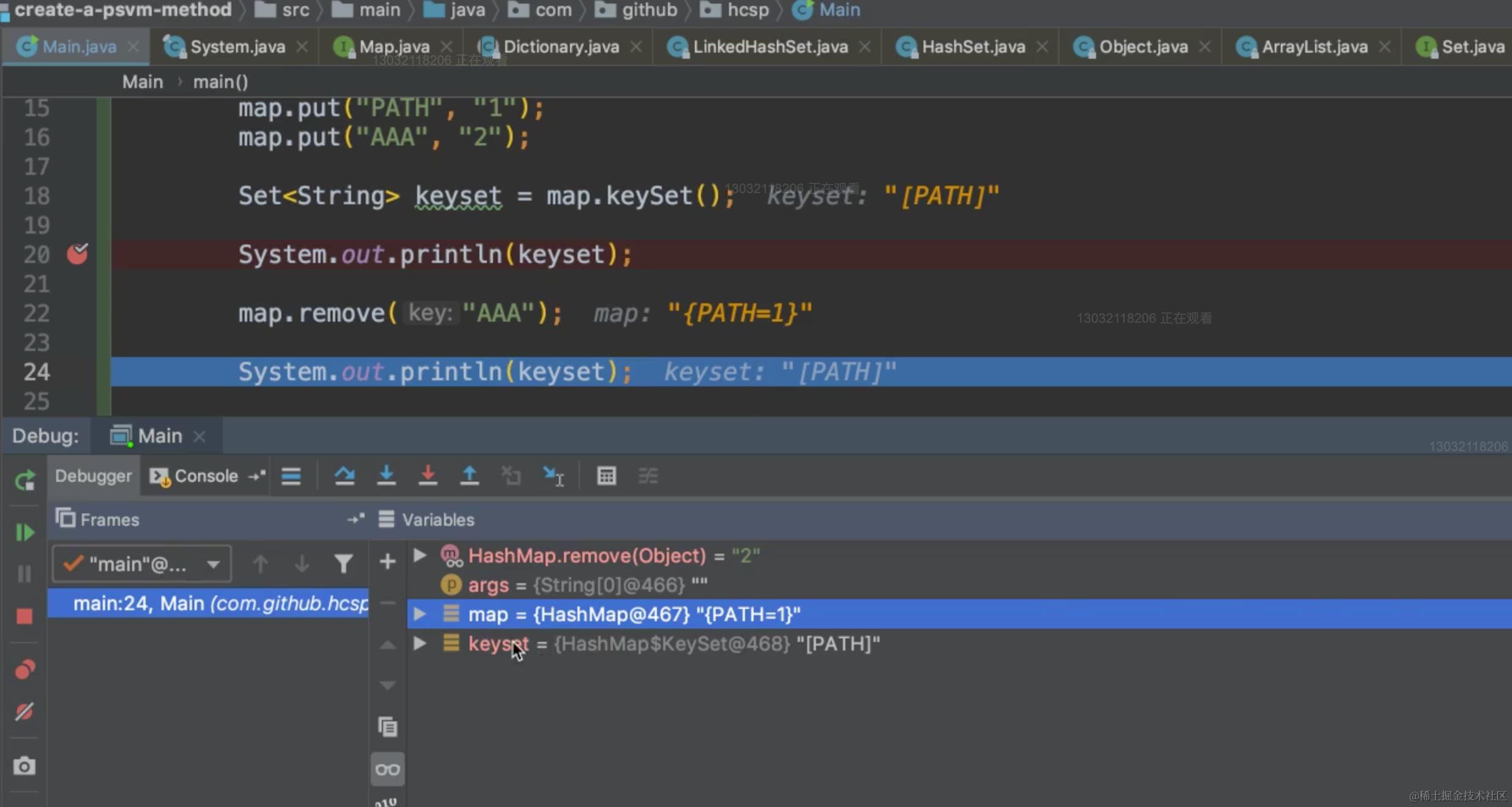
Task: Click the Step Over debugger icon
Action: coord(344,476)
